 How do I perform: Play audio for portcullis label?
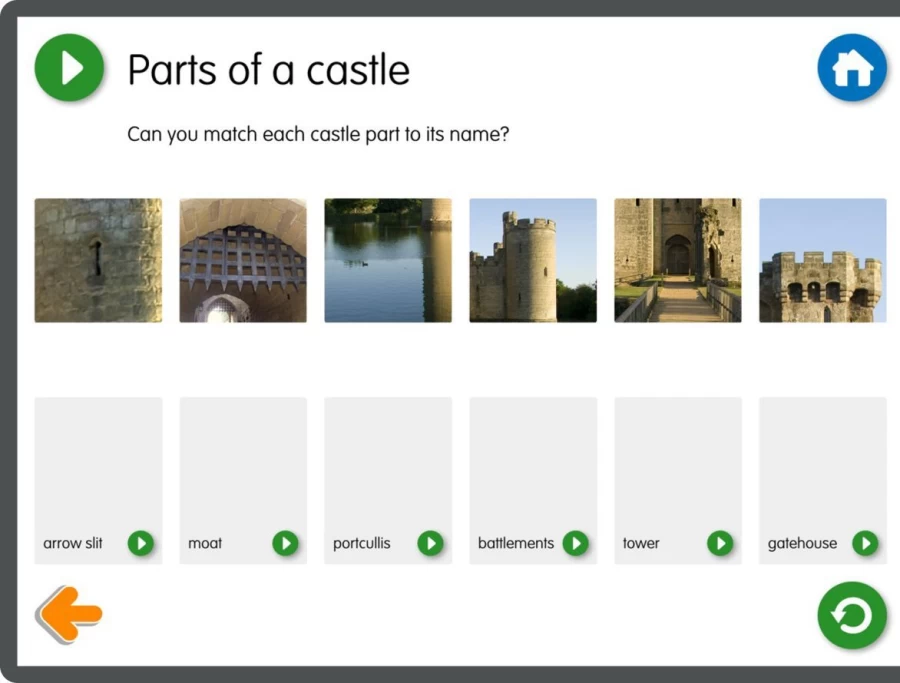[x=430, y=543]
